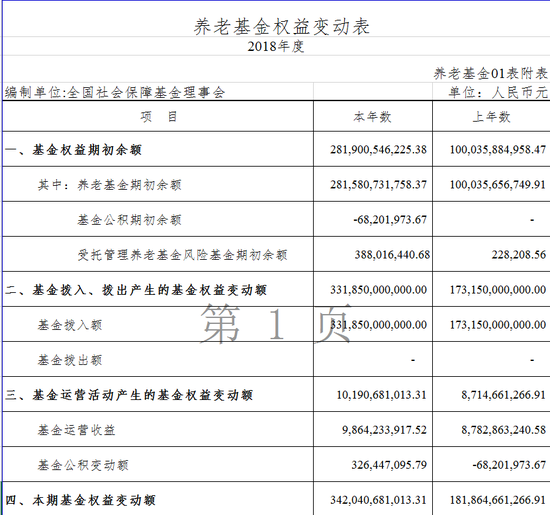The image size is (550, 515).
Task: Click 上年数 173,150,000,000.00 in section 二 row
Action: (498, 290)
